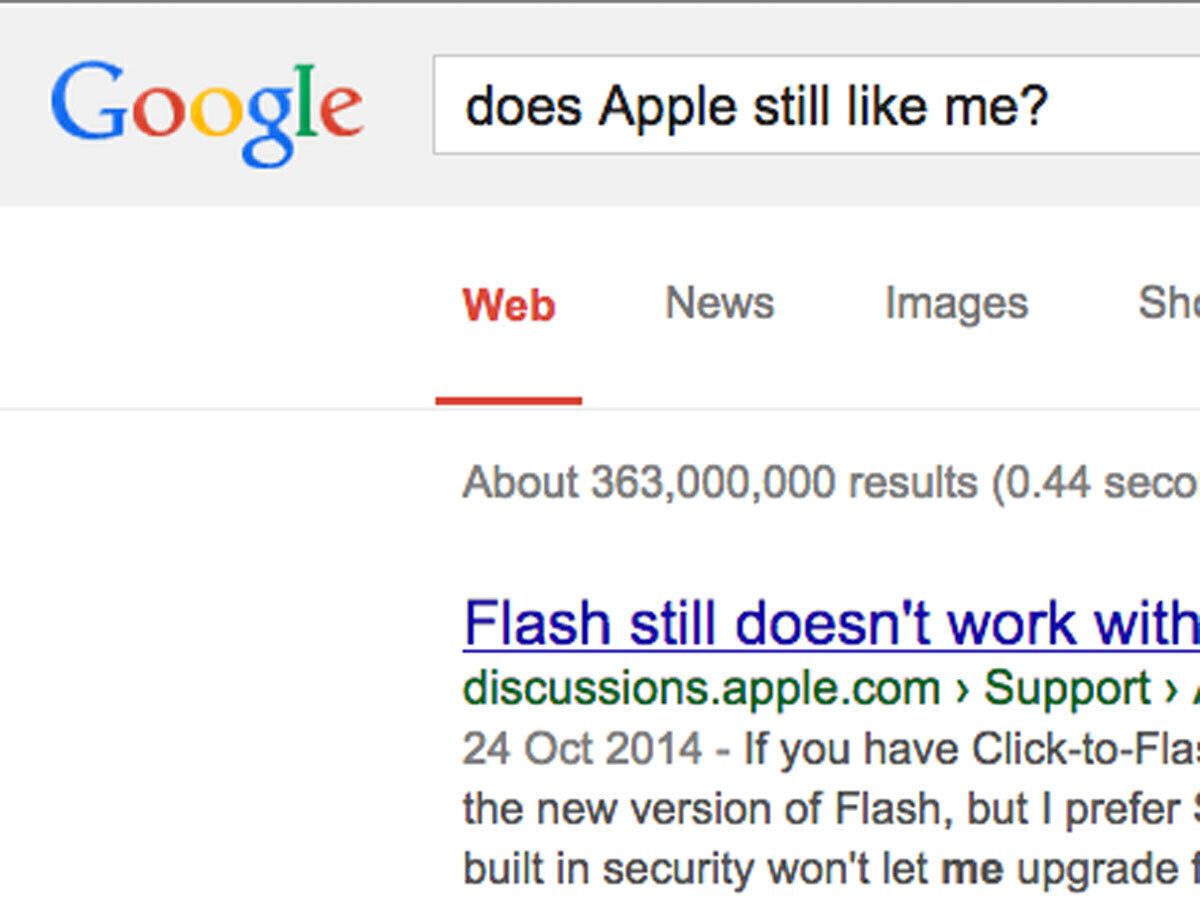Select the Web tab
1200x900 pixels.
(x=508, y=305)
